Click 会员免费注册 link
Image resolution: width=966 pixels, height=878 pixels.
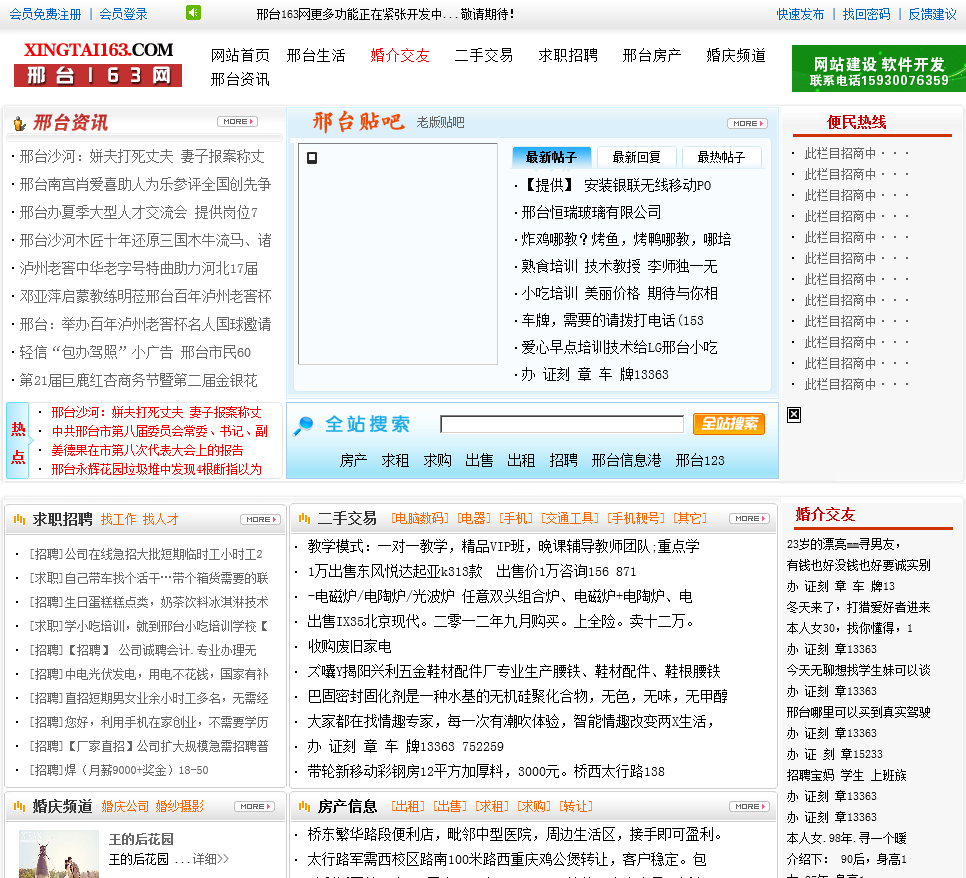tap(45, 14)
